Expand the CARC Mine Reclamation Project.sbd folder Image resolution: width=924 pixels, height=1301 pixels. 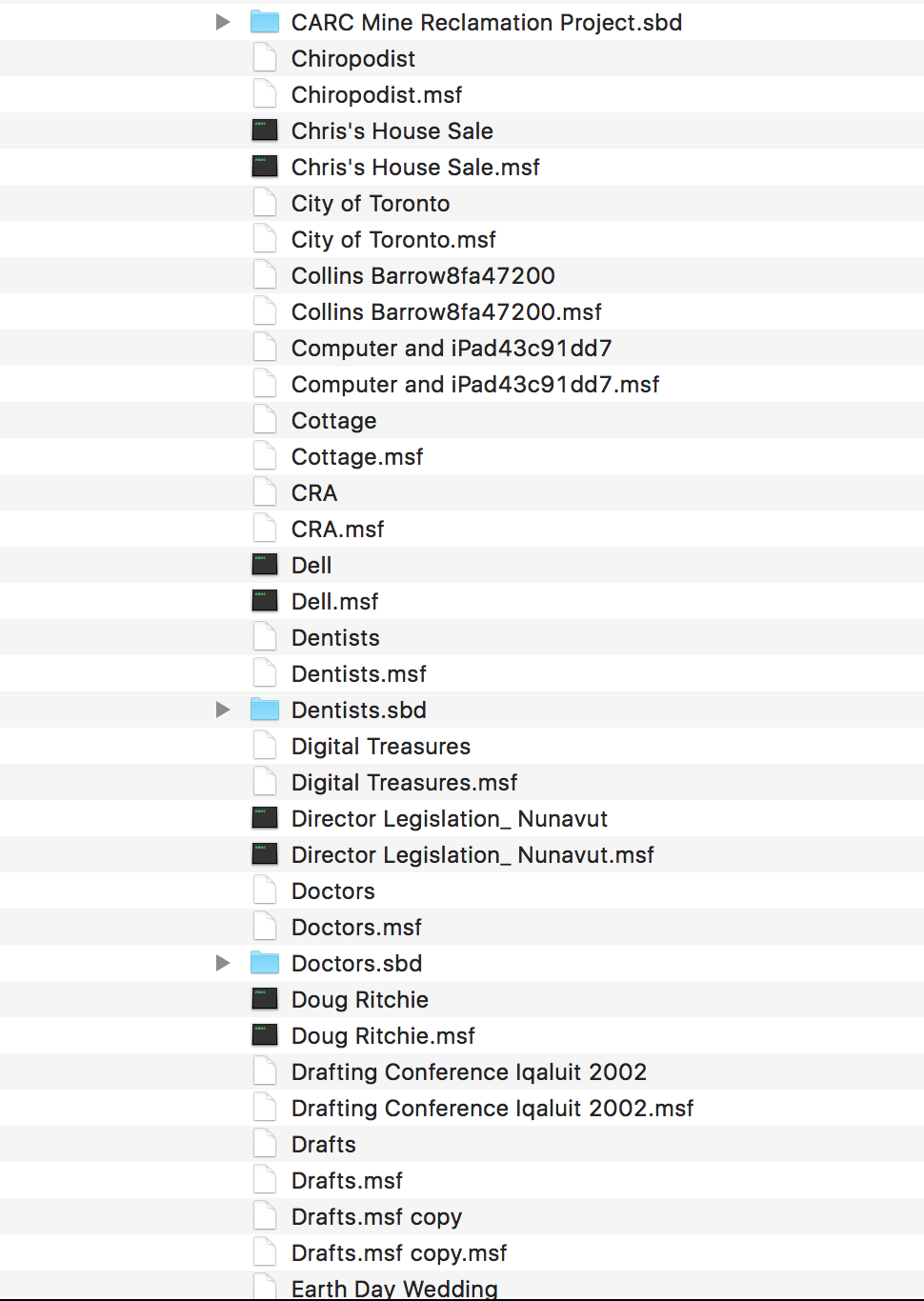[223, 22]
